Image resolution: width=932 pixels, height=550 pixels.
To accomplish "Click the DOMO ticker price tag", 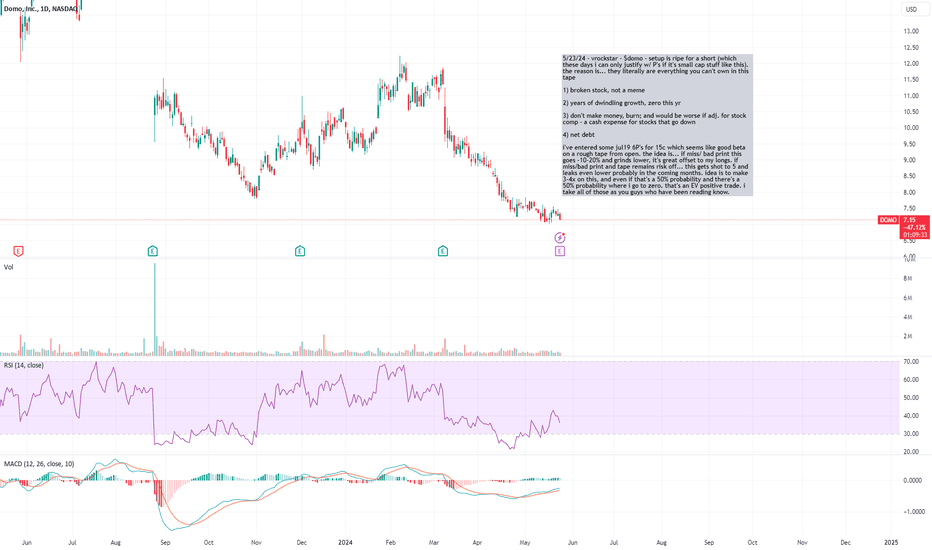I will [888, 220].
